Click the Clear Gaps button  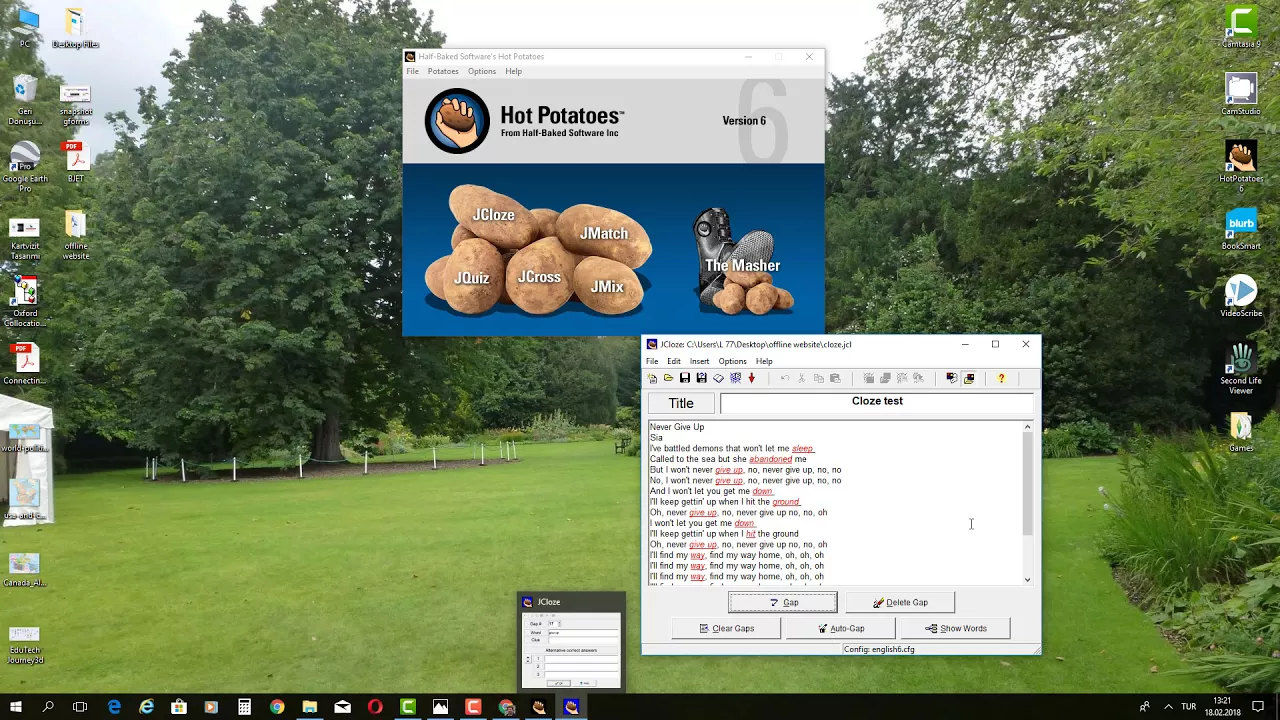(x=727, y=628)
